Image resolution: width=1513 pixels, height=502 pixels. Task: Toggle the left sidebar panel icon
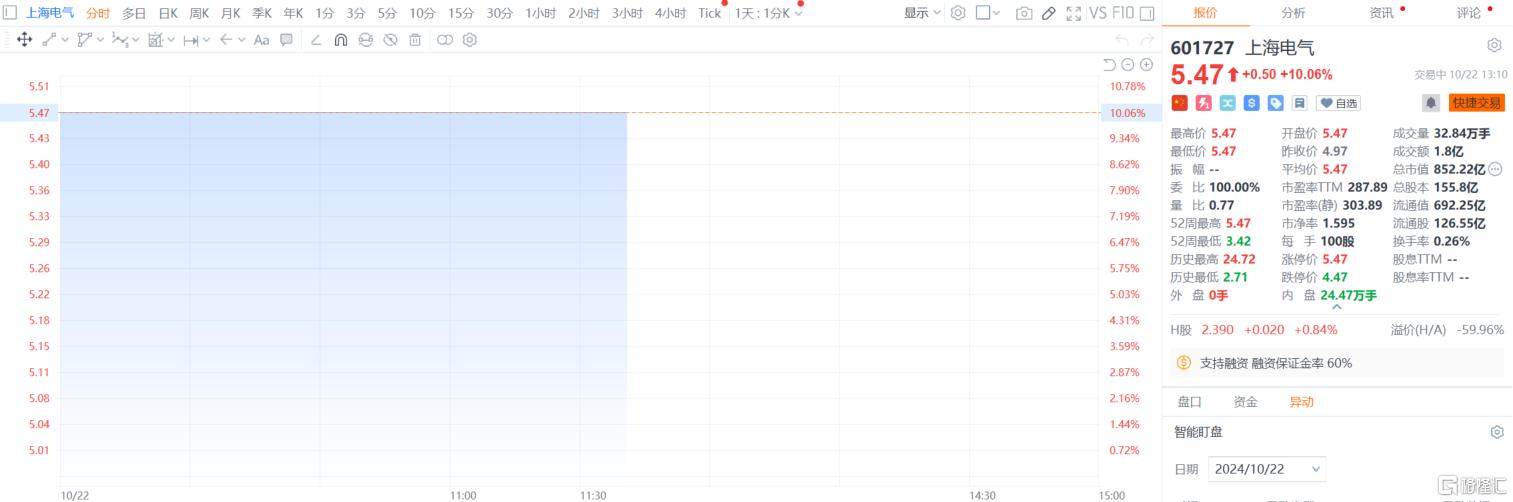(10, 13)
